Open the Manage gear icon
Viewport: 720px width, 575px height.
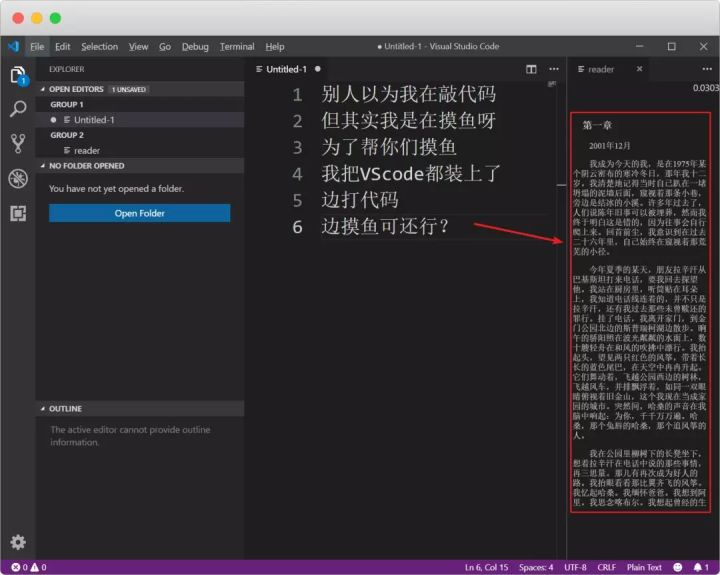point(18,542)
